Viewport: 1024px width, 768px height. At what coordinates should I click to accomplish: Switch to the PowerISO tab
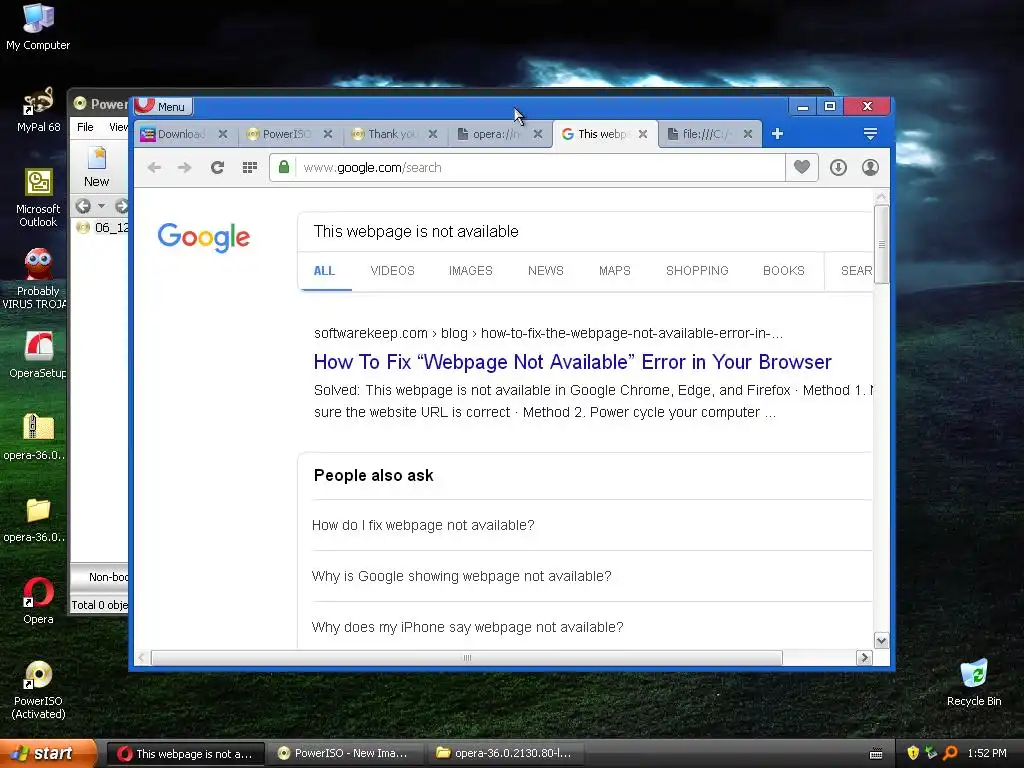point(287,134)
